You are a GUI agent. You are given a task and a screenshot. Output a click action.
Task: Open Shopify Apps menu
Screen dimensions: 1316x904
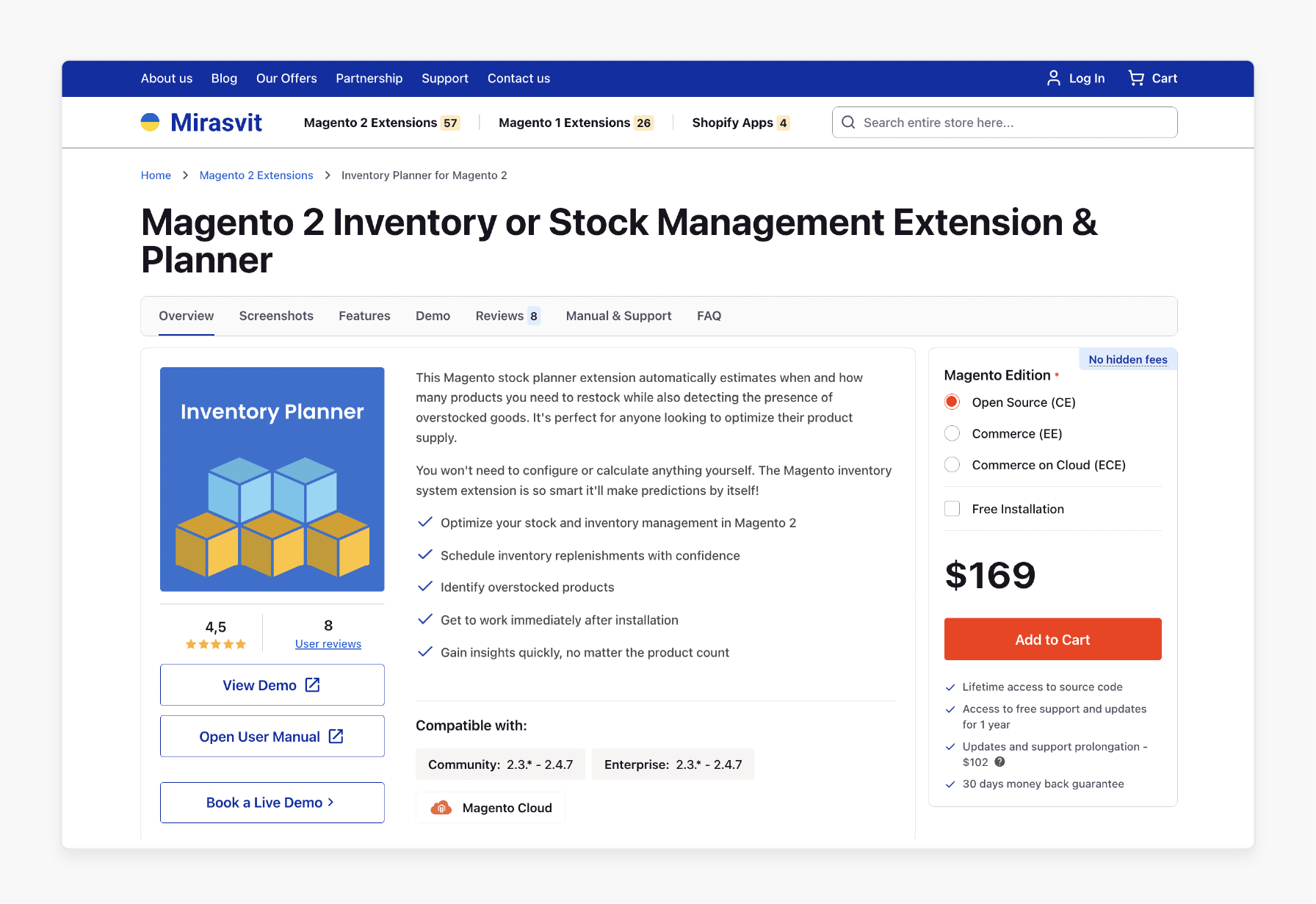[740, 123]
